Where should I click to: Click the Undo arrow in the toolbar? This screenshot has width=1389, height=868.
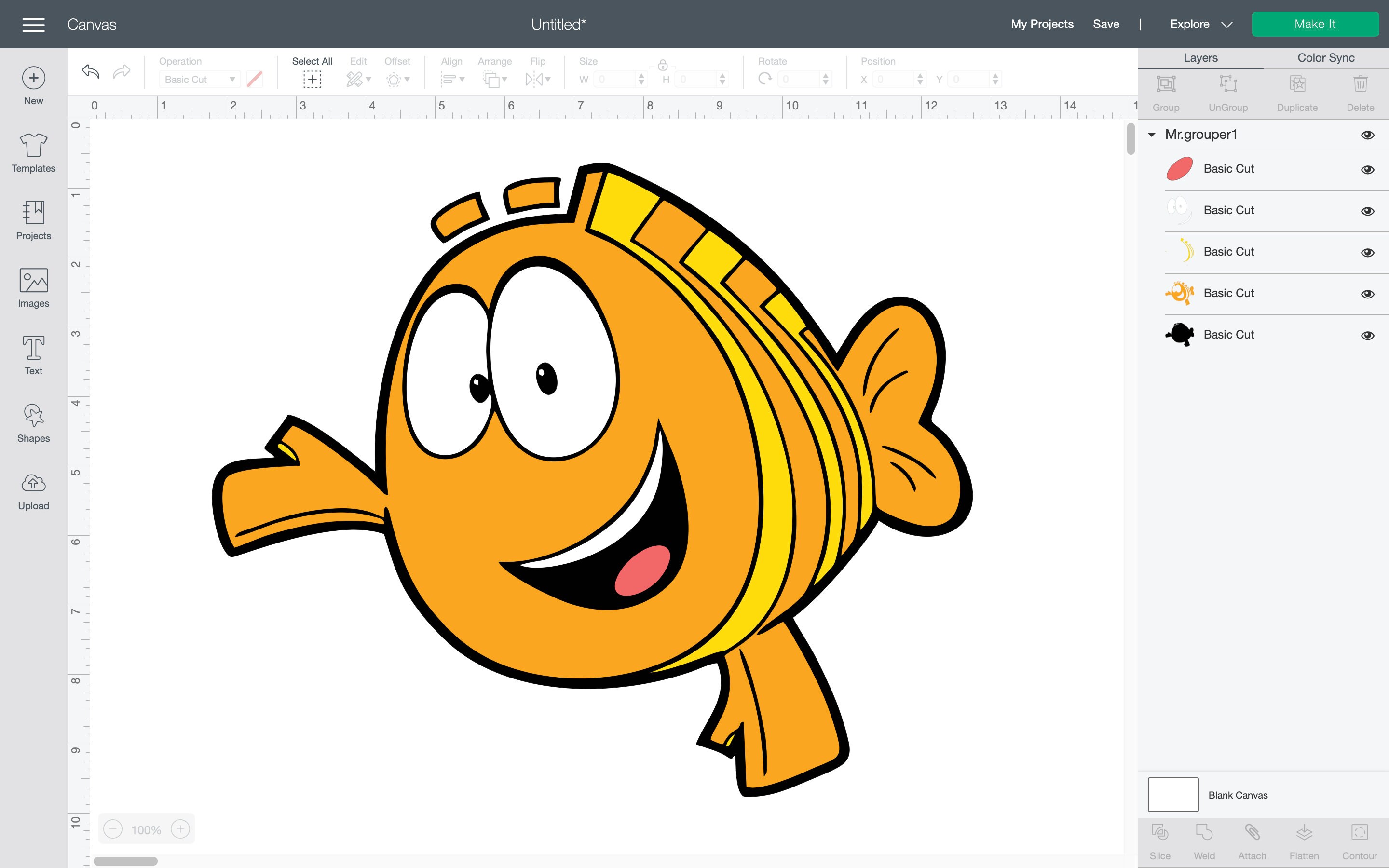point(90,72)
